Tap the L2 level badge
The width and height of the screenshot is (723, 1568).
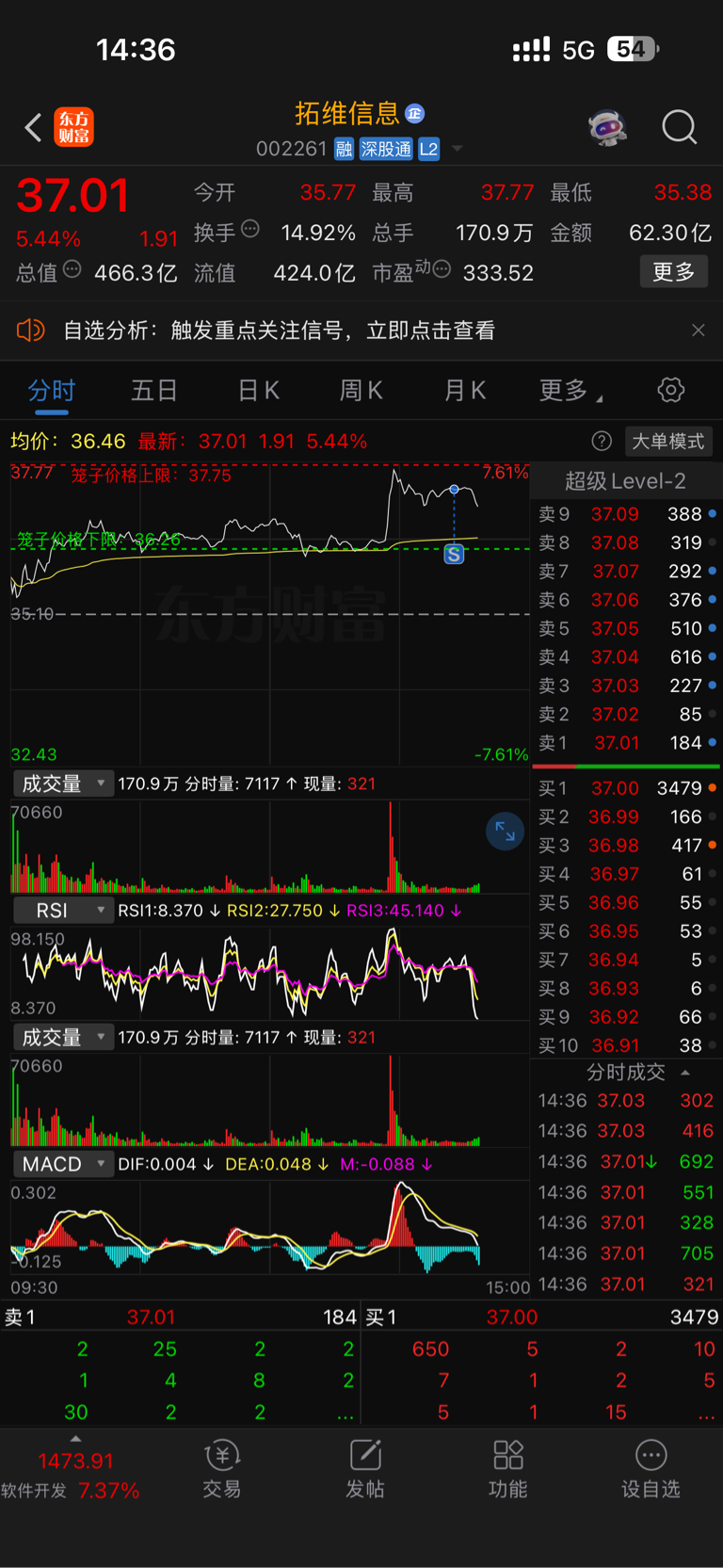428,149
